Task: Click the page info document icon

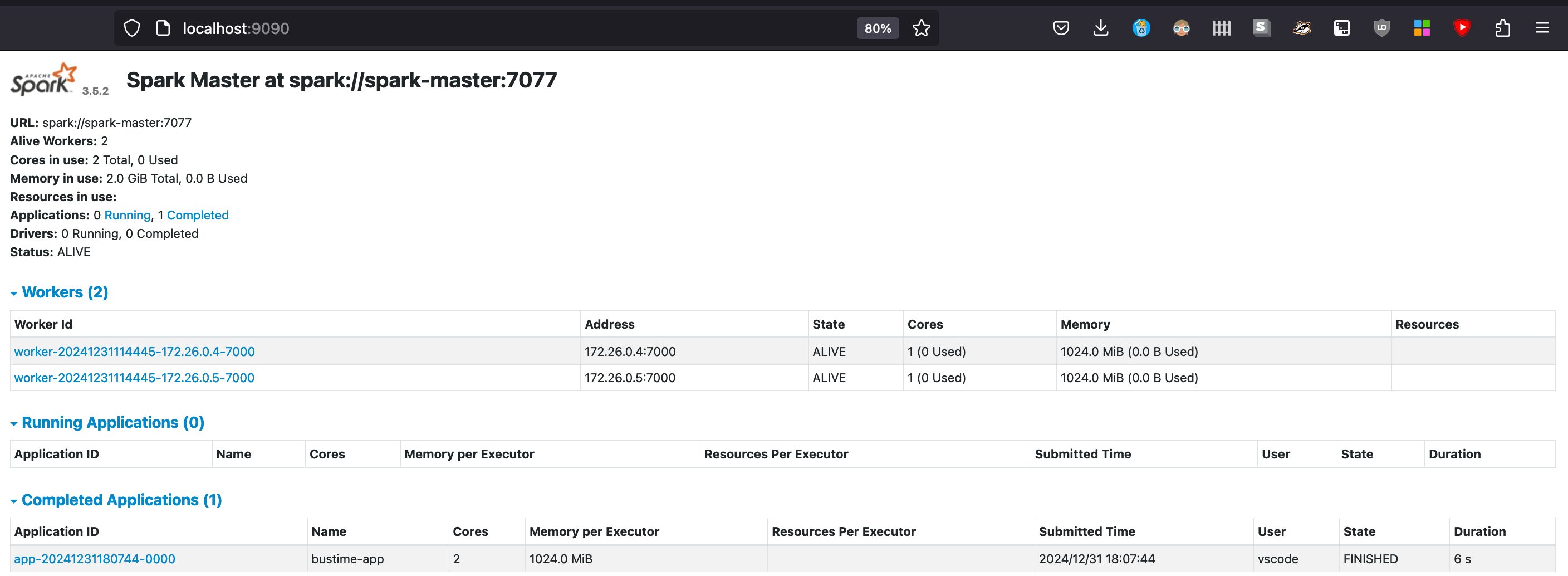Action: (x=163, y=28)
